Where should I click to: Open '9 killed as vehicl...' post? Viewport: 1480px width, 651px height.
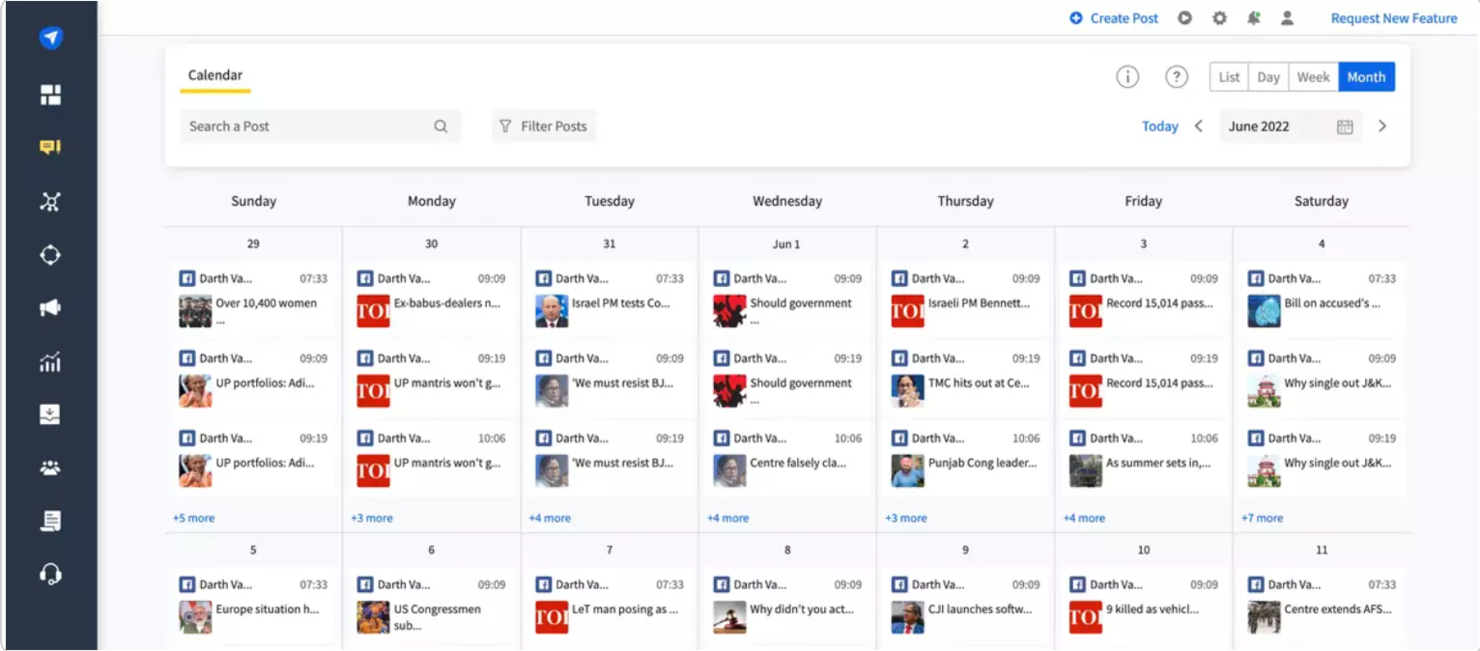click(1143, 605)
